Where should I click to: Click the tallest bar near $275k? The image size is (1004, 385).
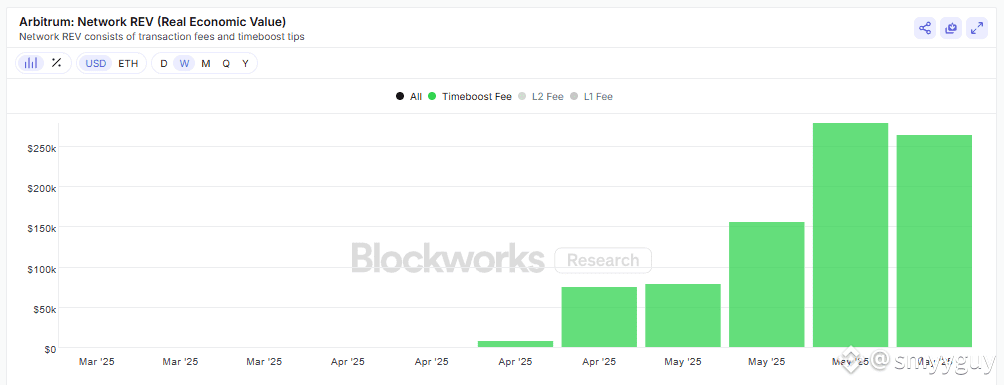[x=850, y=235]
